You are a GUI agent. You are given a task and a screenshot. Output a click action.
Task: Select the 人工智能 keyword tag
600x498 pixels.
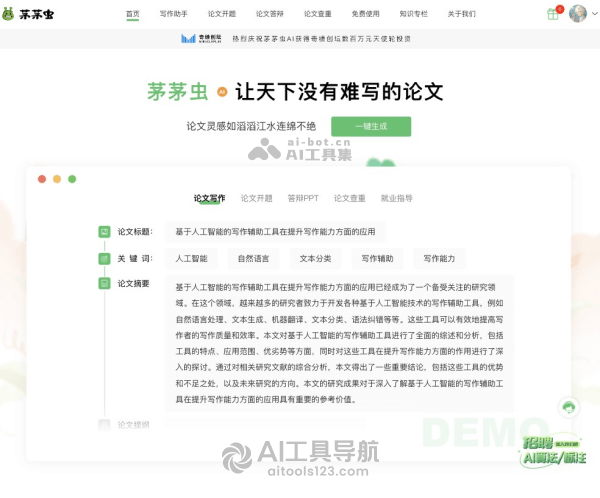[191, 259]
